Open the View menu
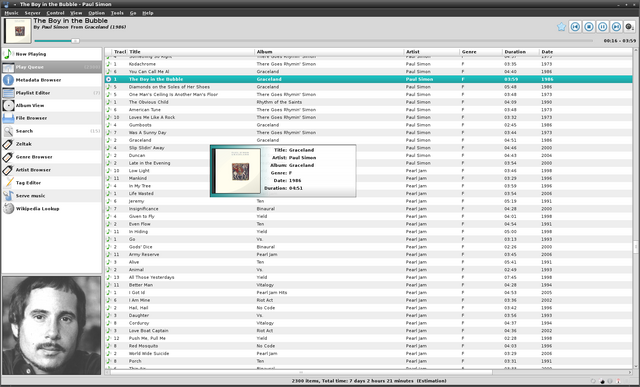Screen dimensions: 640x387 pos(76,13)
